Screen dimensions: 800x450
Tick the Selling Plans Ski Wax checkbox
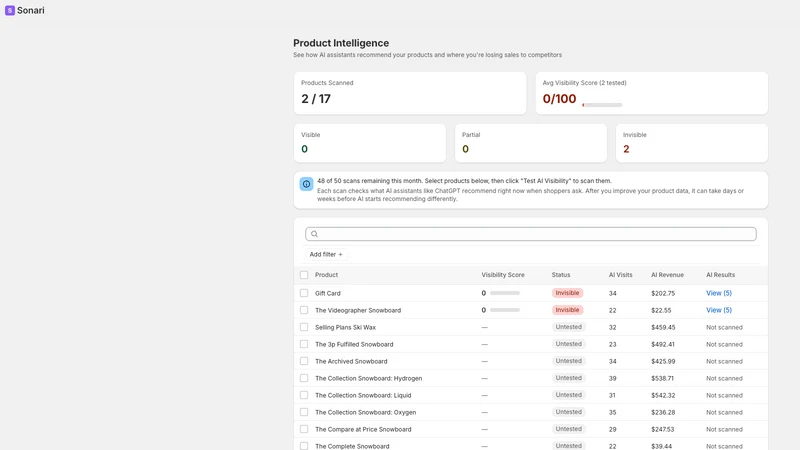click(x=304, y=327)
